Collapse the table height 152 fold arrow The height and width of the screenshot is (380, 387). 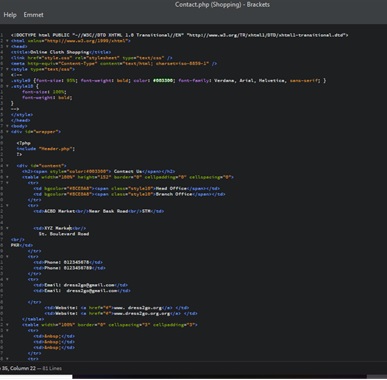7,177
